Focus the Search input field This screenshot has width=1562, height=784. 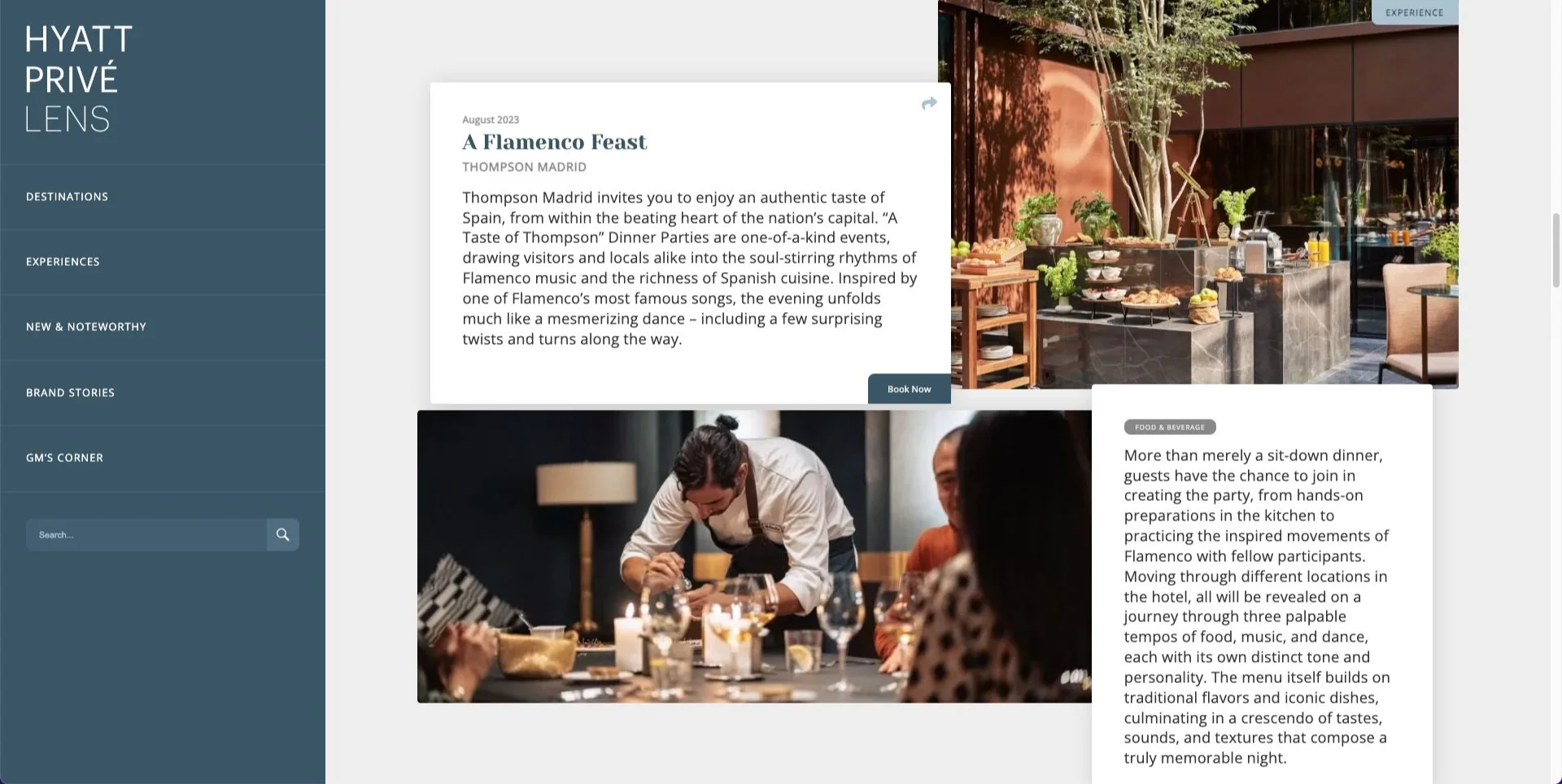click(x=146, y=535)
